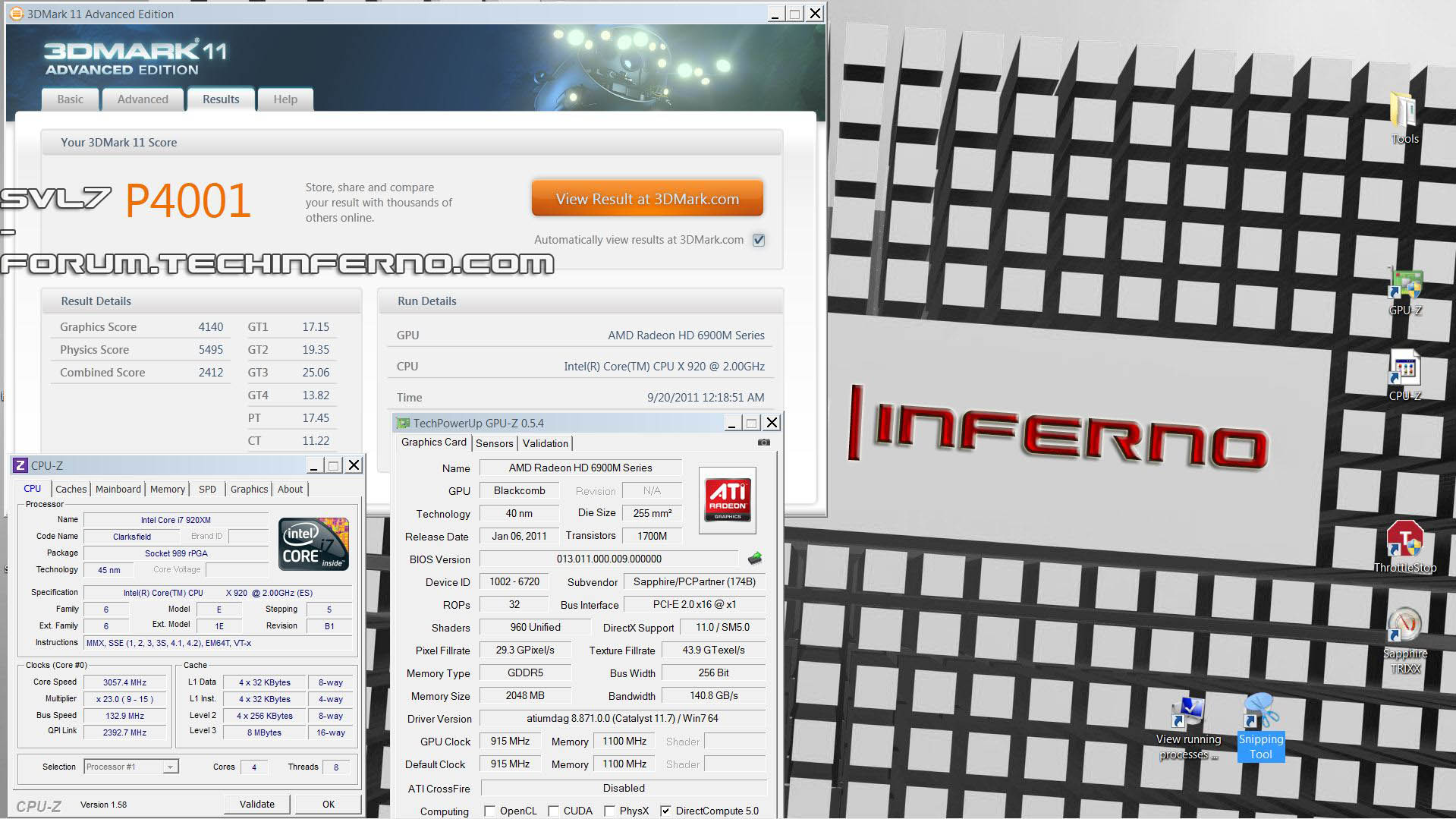Switch to the Basic tab in 3DMark
Screen dimensions: 1456x819
click(x=71, y=99)
